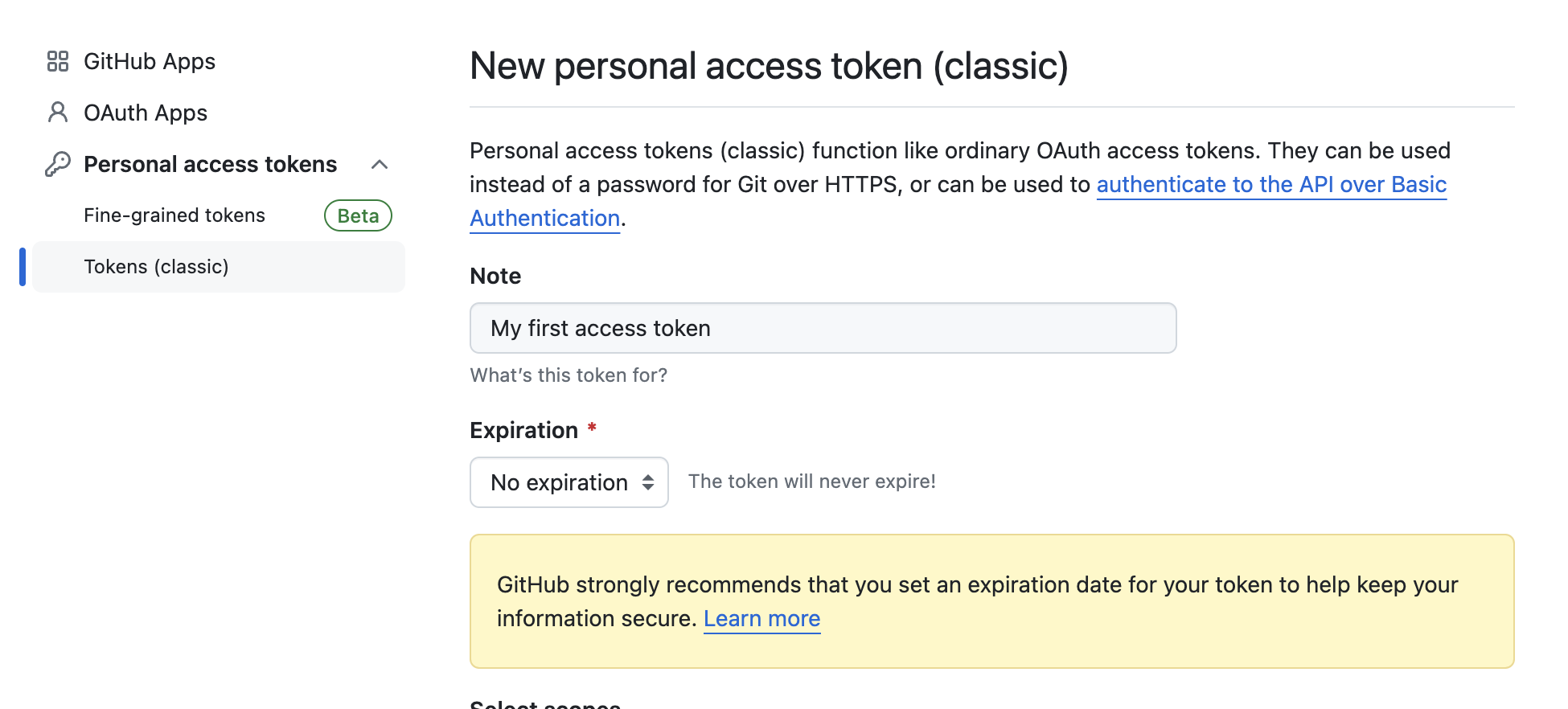Open the GitHub Apps settings page
This screenshot has width=1568, height=709.
150,61
